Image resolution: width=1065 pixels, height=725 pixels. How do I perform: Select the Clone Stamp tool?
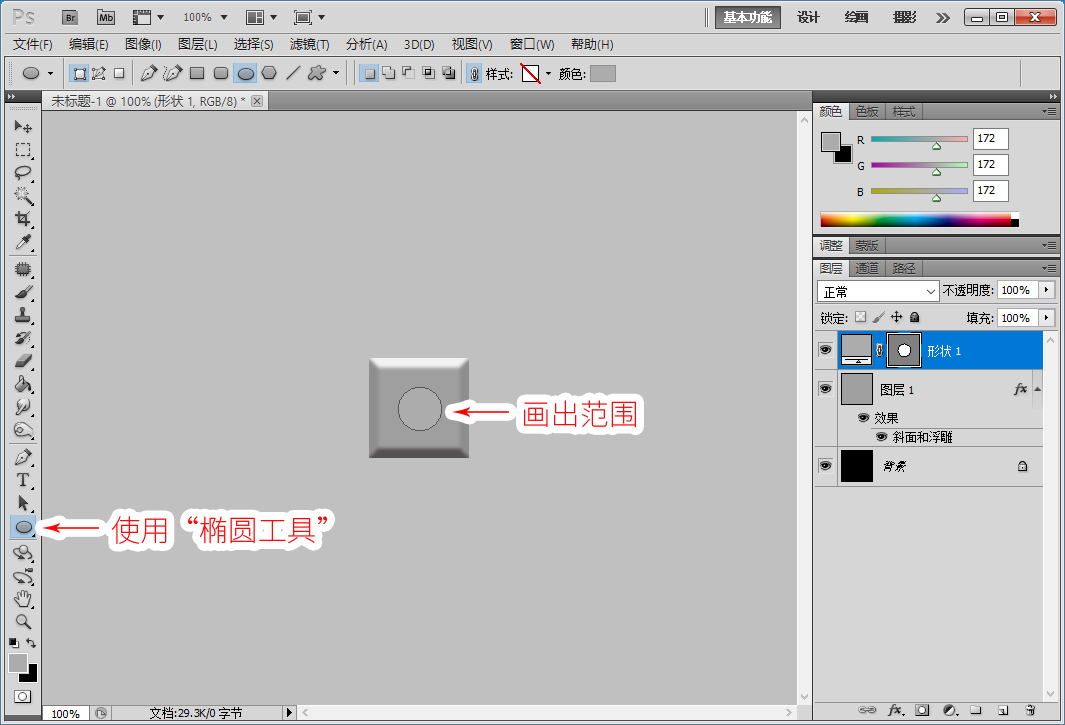[23, 315]
